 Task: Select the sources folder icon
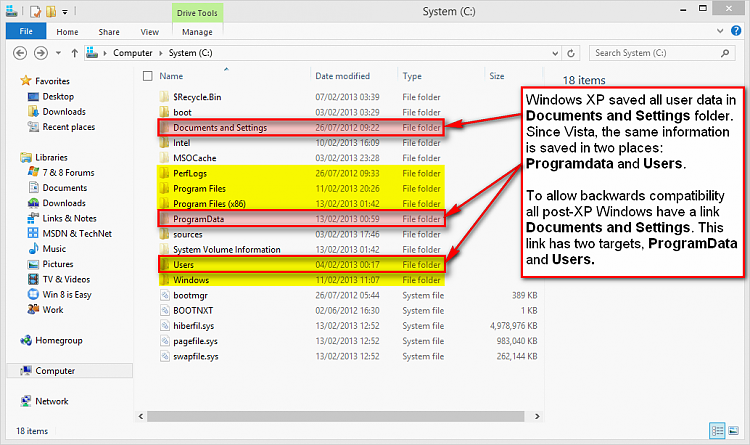click(x=164, y=234)
